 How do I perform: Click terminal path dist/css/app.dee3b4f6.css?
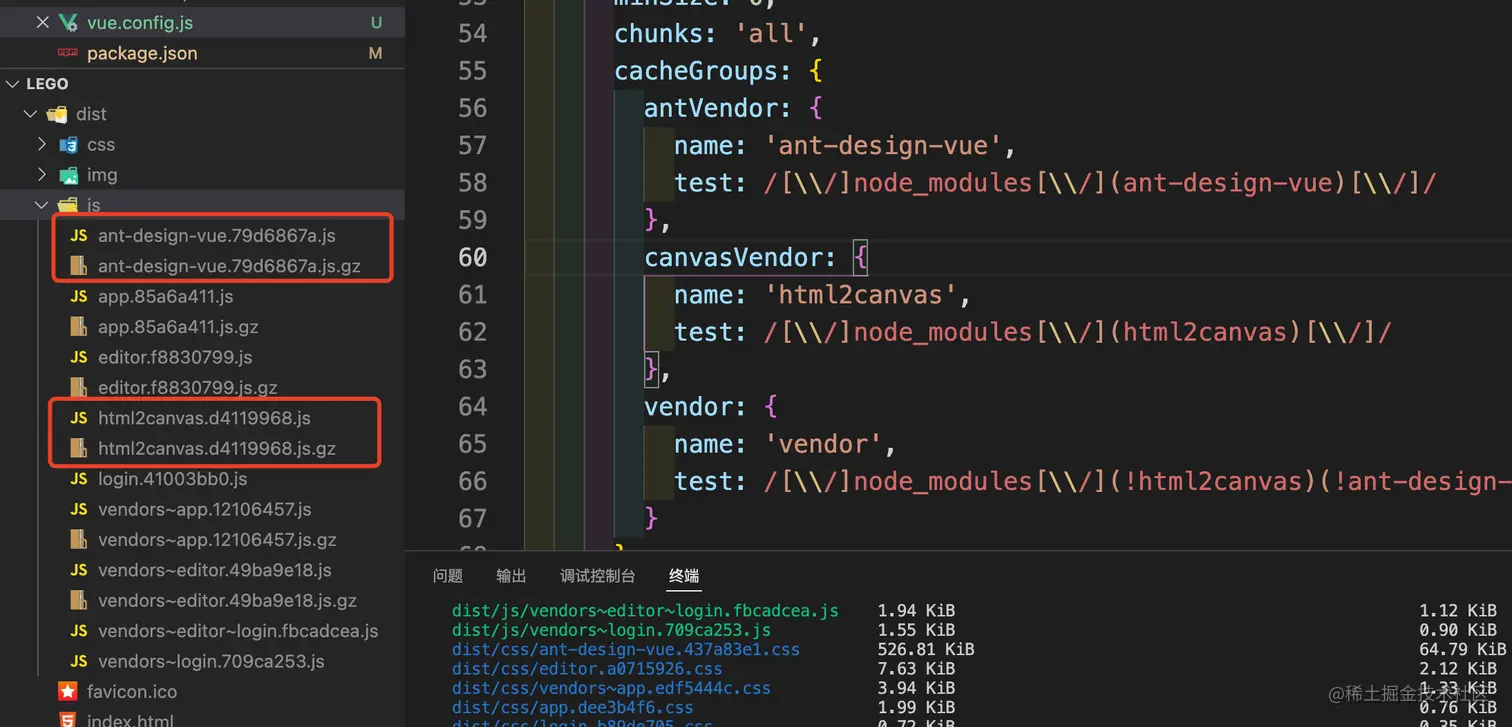pos(572,708)
